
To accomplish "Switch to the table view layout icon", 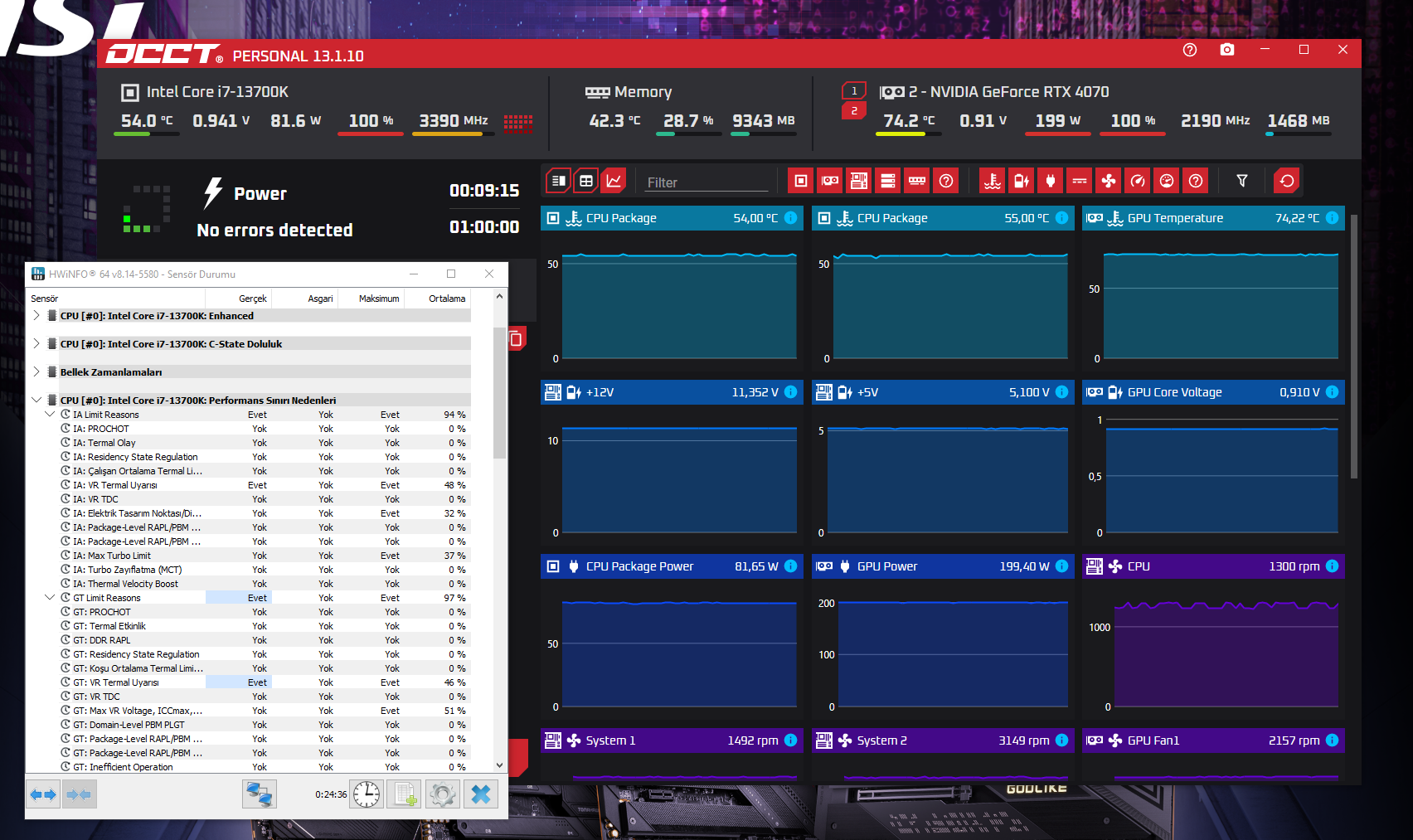I will pyautogui.click(x=586, y=181).
